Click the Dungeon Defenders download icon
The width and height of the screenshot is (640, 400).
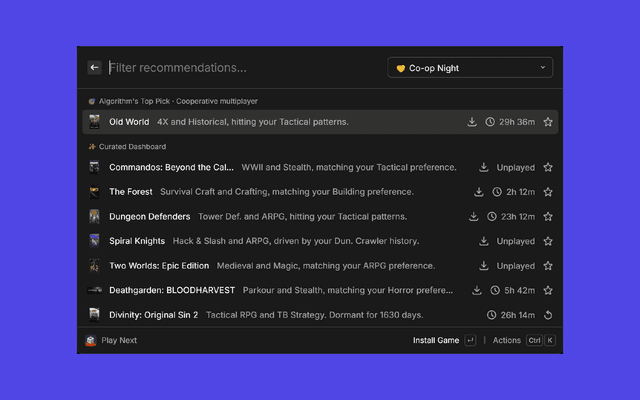(x=473, y=216)
